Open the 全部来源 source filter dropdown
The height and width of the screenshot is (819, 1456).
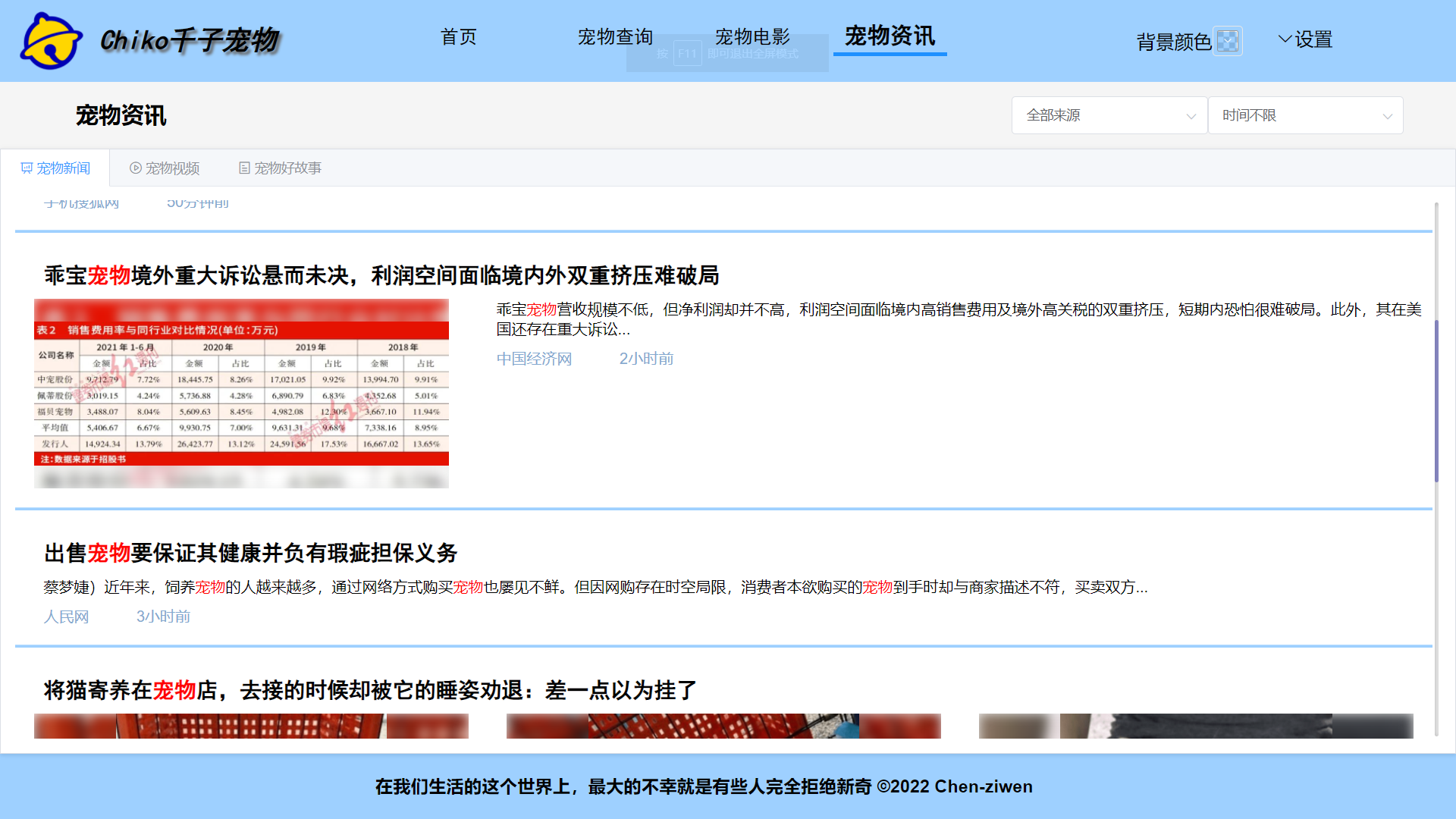coord(1109,115)
